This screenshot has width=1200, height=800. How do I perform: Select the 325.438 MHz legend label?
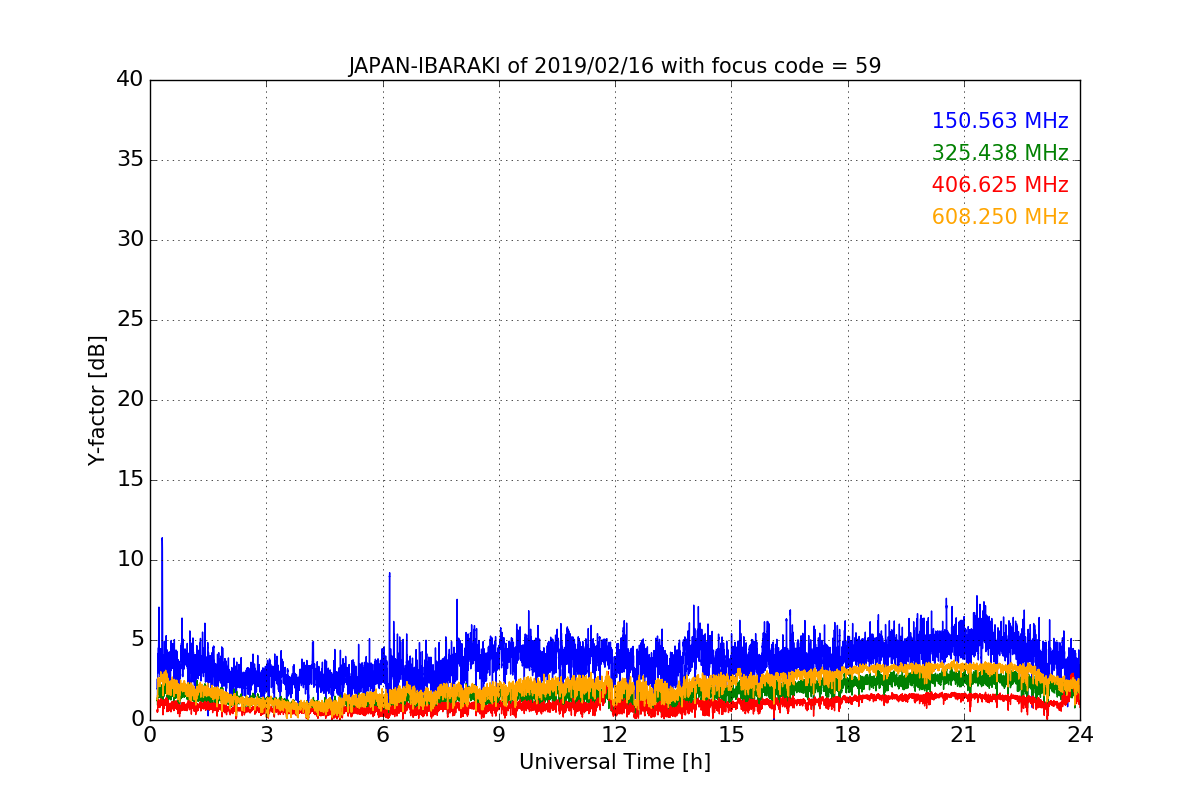click(x=1000, y=153)
